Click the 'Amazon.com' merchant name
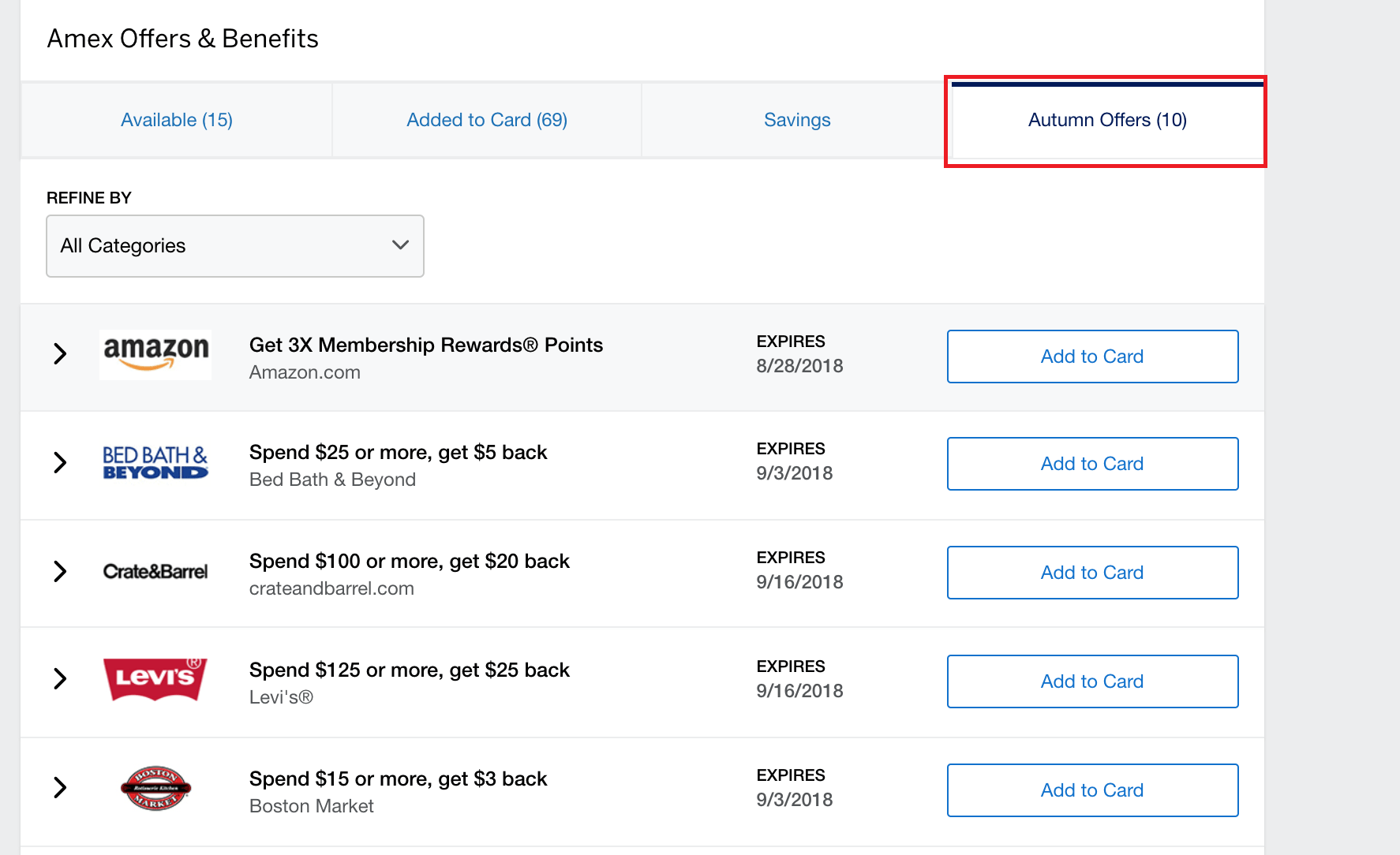Screen dimensions: 1400x855 [x=305, y=372]
